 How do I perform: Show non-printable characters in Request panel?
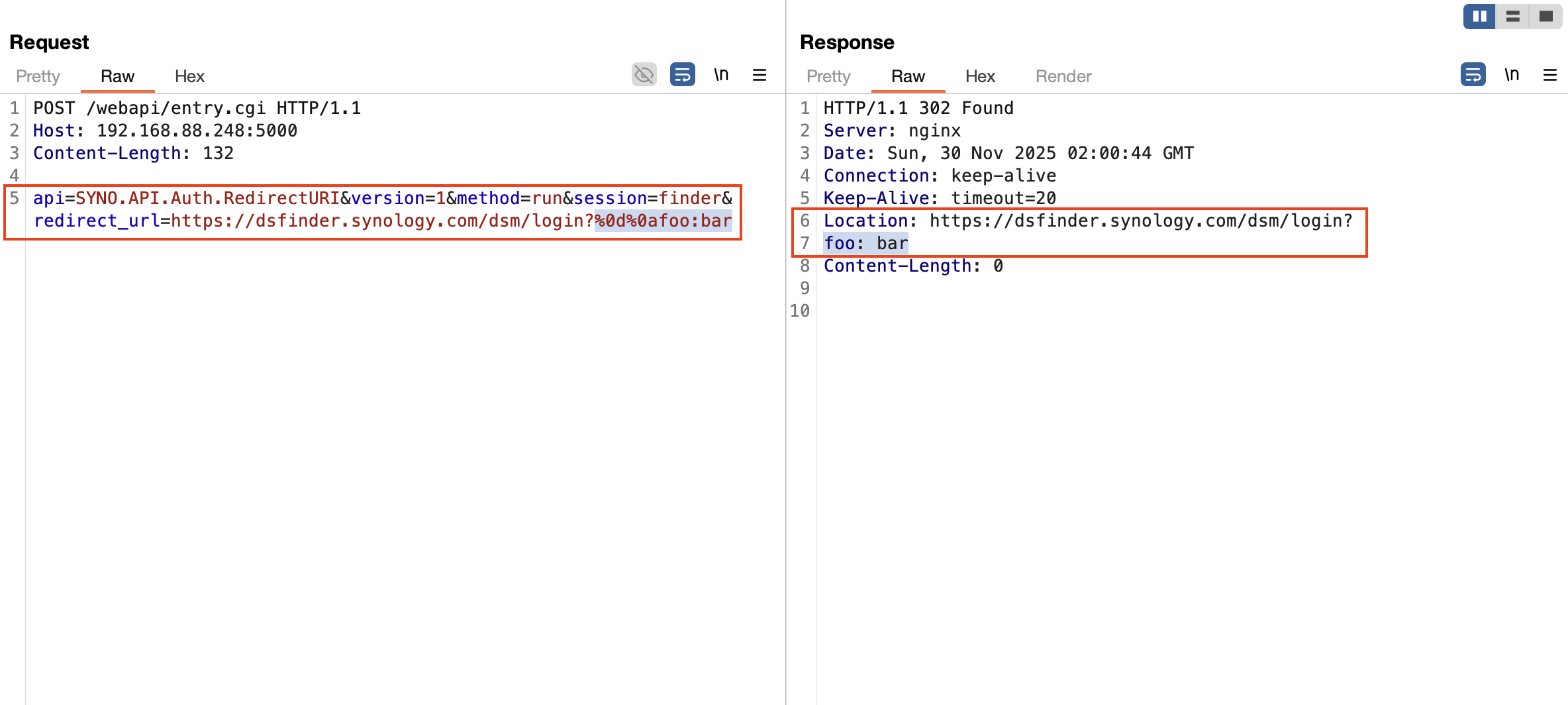(721, 75)
